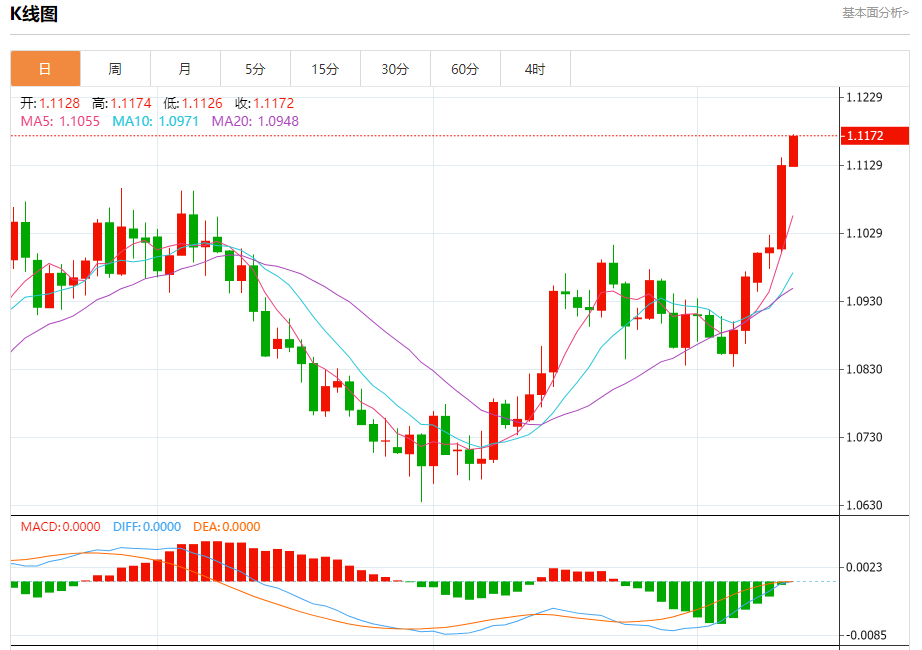The width and height of the screenshot is (922, 650).
Task: Click the DIFF:0.0000 label
Action: tap(147, 526)
